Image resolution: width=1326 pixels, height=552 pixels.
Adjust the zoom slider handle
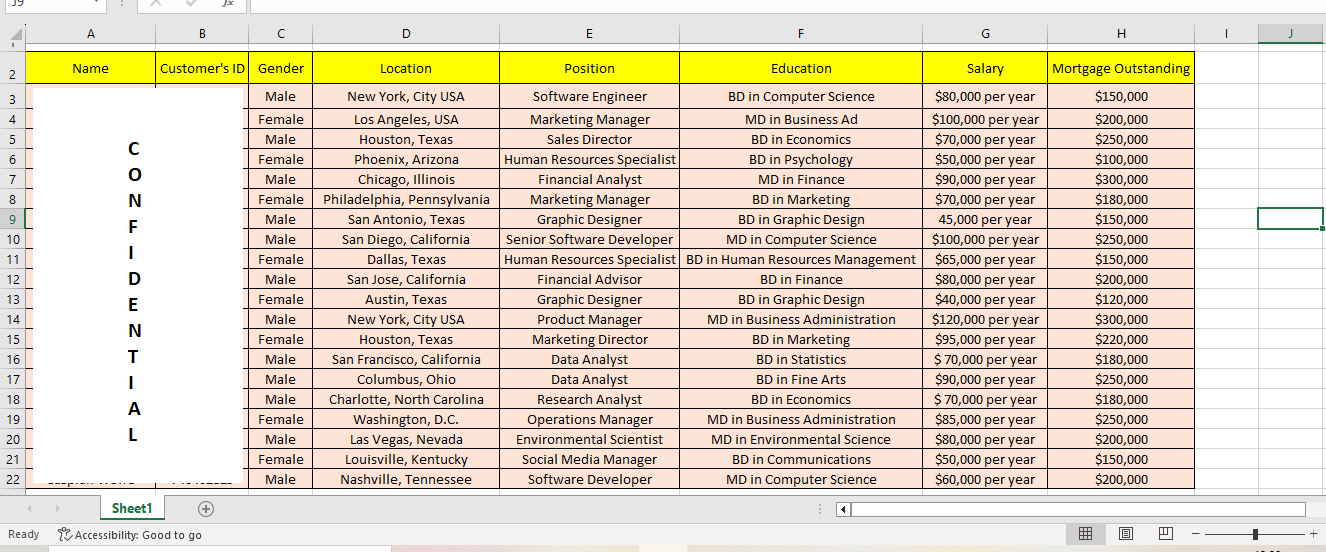[1255, 534]
